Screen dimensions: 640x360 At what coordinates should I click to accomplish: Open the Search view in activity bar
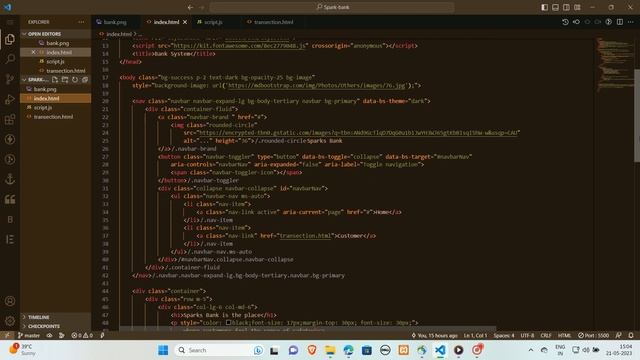(x=10, y=59)
